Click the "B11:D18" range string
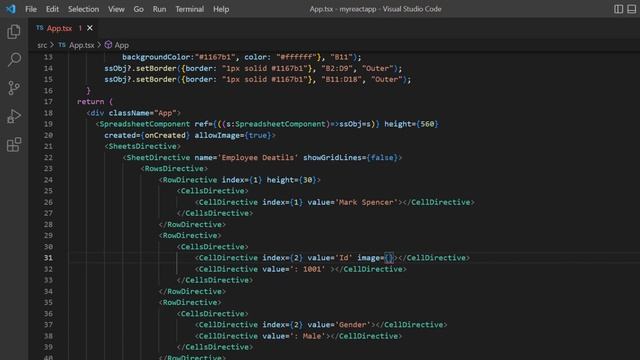640x360 pixels. pyautogui.click(x=342, y=79)
